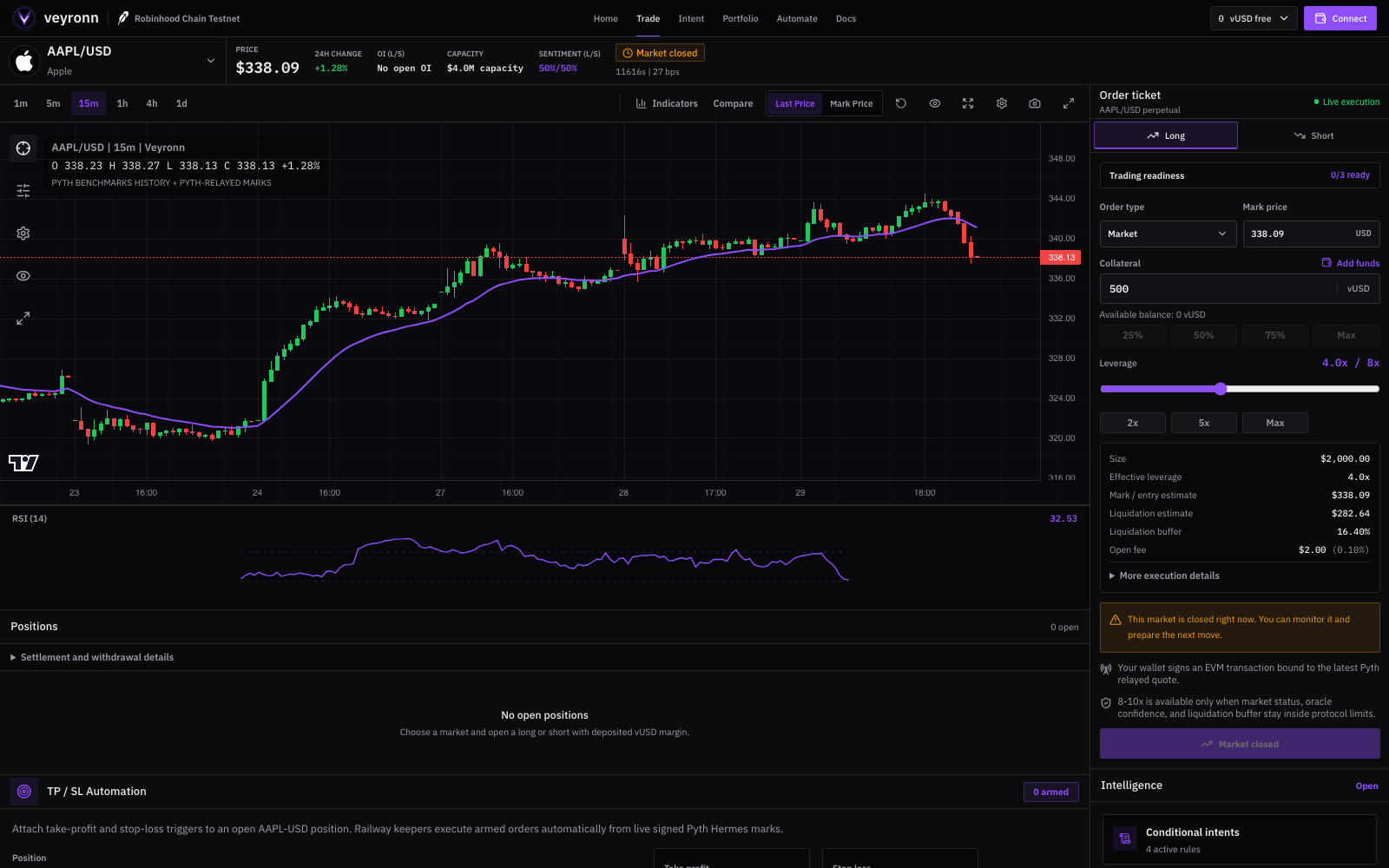Open the Conditional intents card
Image resolution: width=1389 pixels, height=868 pixels.
coord(1240,839)
